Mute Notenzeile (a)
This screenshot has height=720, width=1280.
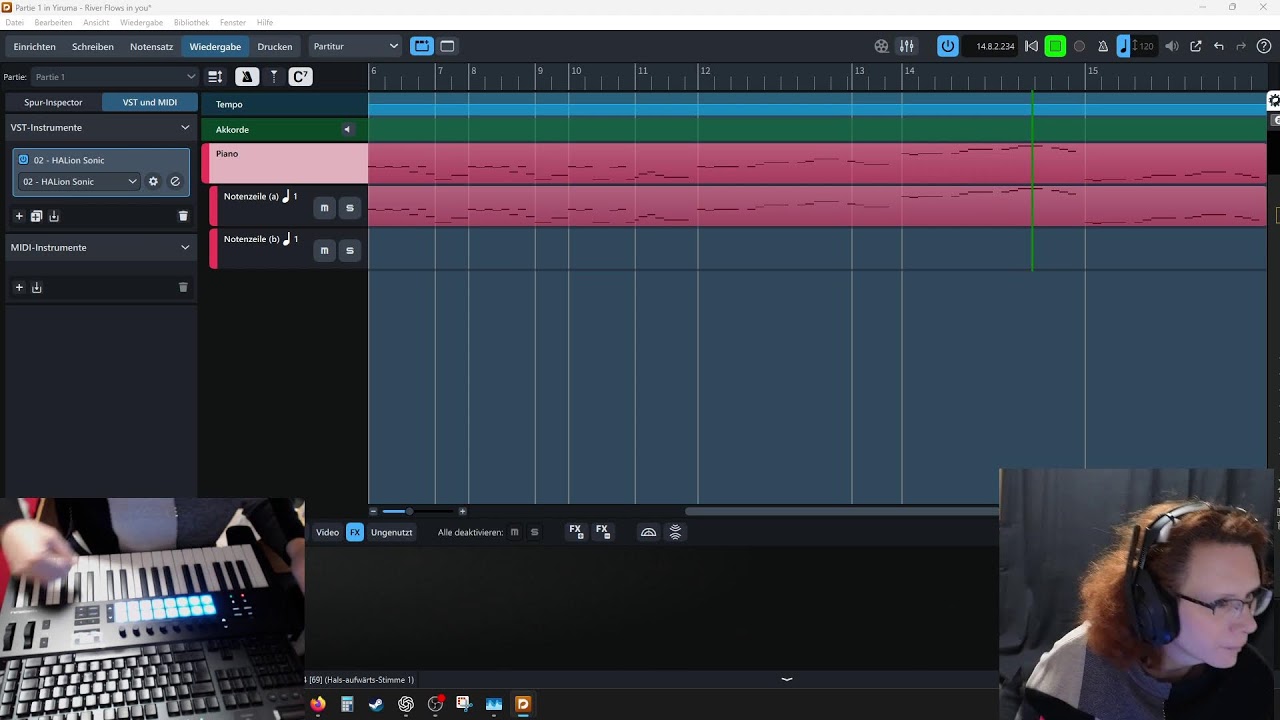click(324, 207)
